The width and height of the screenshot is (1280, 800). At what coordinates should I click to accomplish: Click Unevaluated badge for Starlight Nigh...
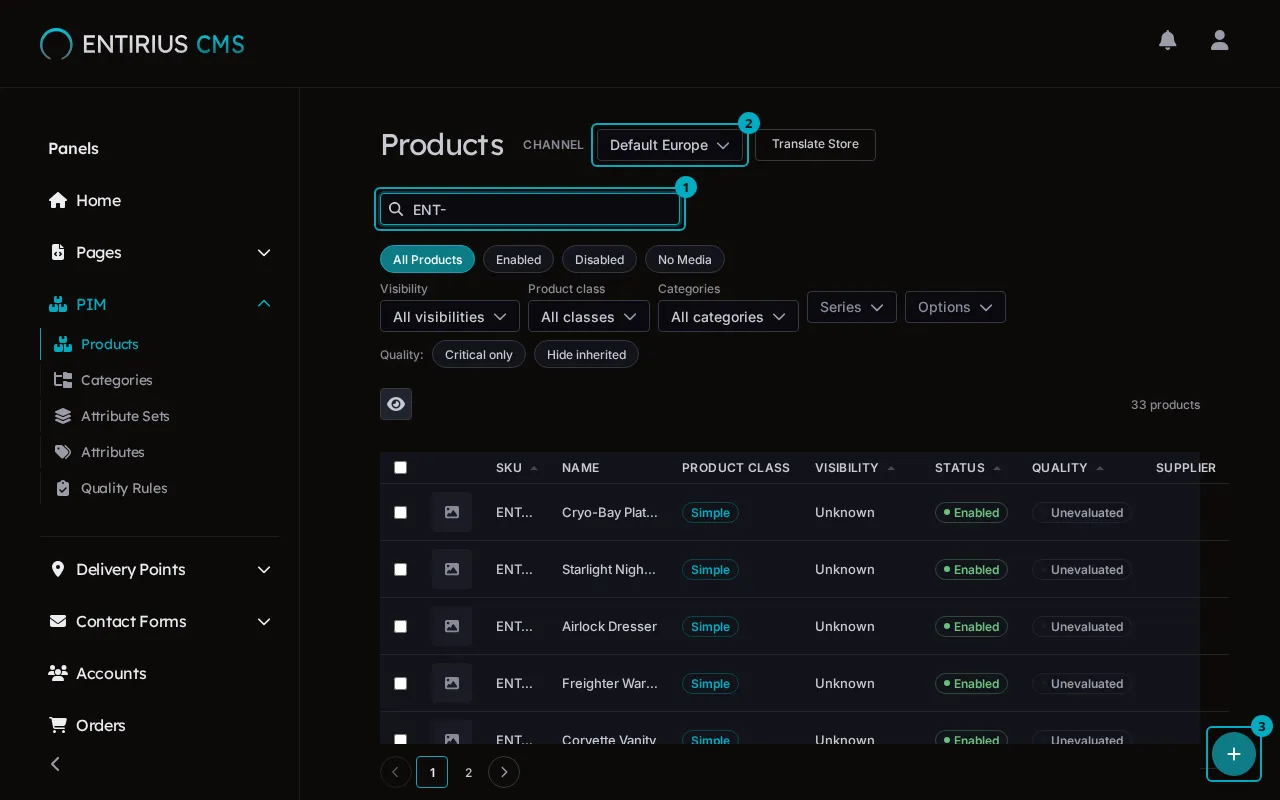click(1082, 569)
